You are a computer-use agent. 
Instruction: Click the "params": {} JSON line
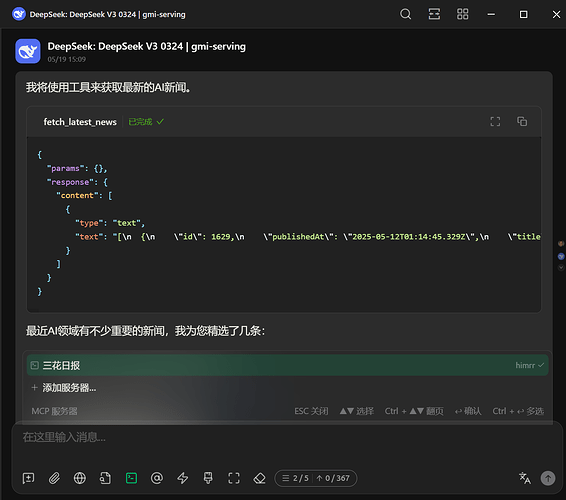coord(77,168)
